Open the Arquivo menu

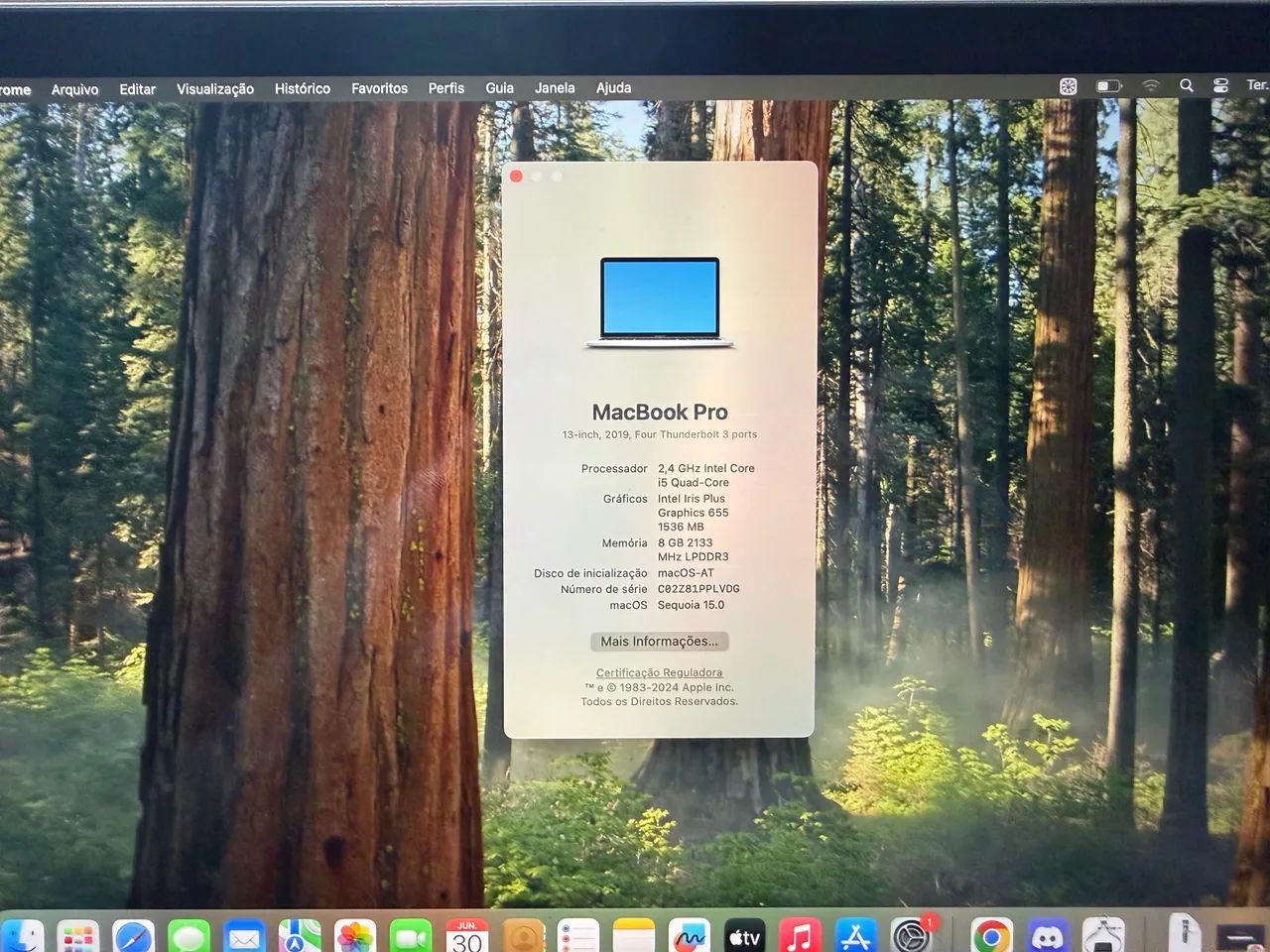pos(75,89)
